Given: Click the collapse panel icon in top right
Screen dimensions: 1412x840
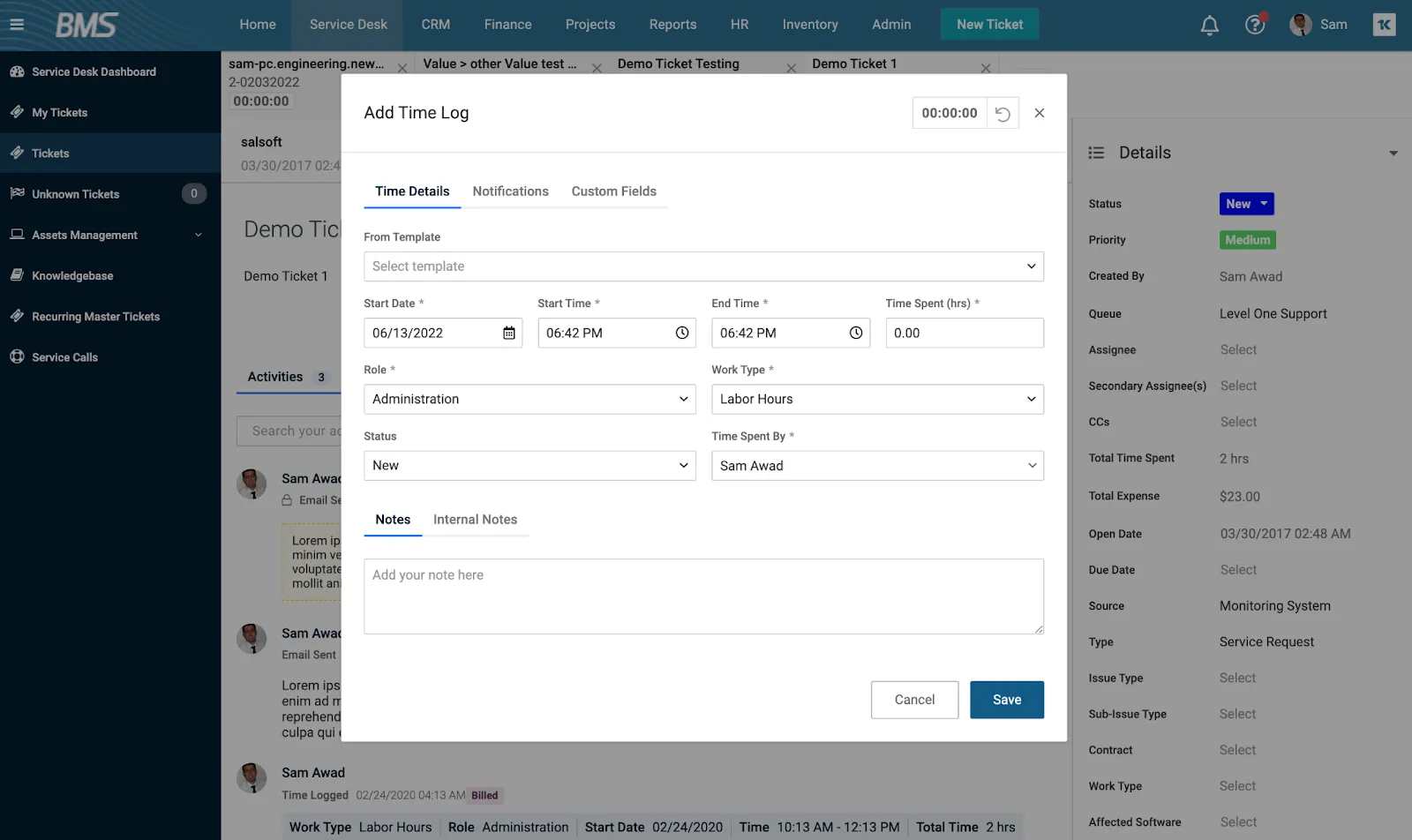Looking at the screenshot, I should 1384,25.
